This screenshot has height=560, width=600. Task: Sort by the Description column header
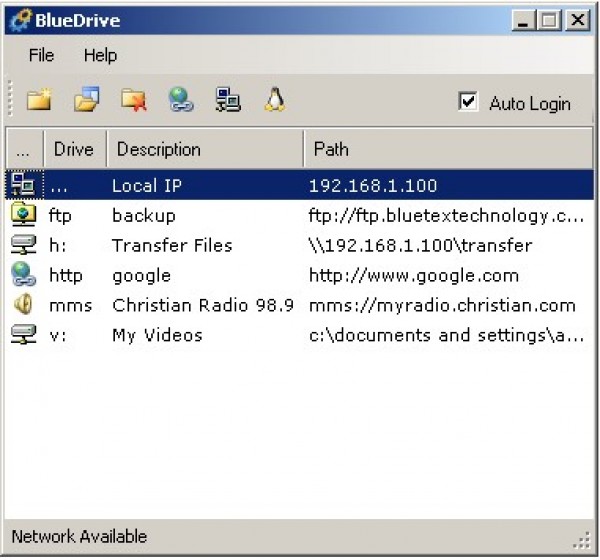click(x=205, y=149)
